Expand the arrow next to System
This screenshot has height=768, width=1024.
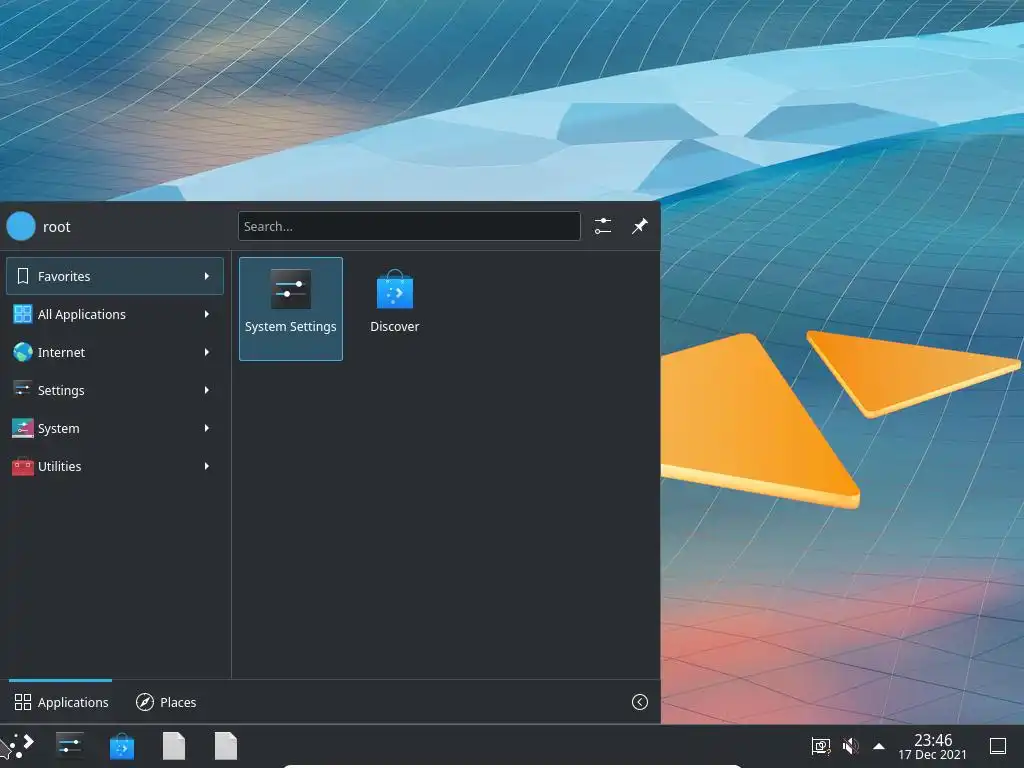(x=206, y=428)
